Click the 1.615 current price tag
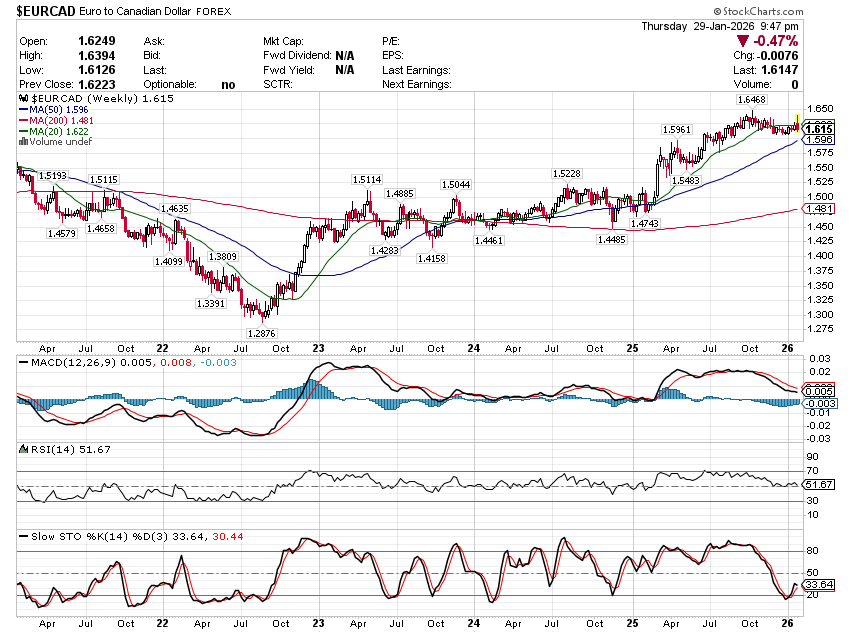The height and width of the screenshot is (633, 850). (818, 129)
